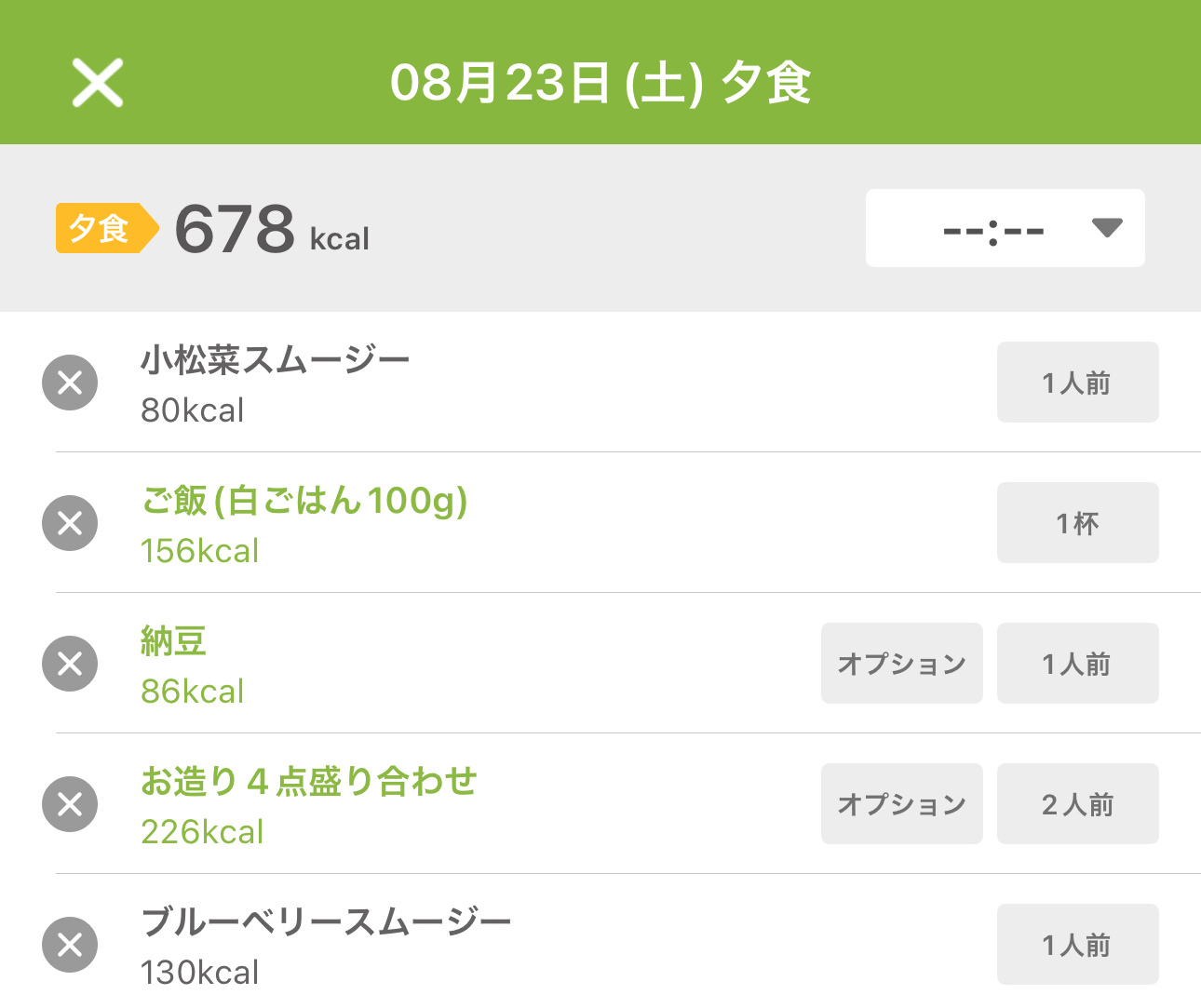Screen dimensions: 1201x1008
Task: Change the 2人前 serving for お造り
Action: [x=1077, y=804]
